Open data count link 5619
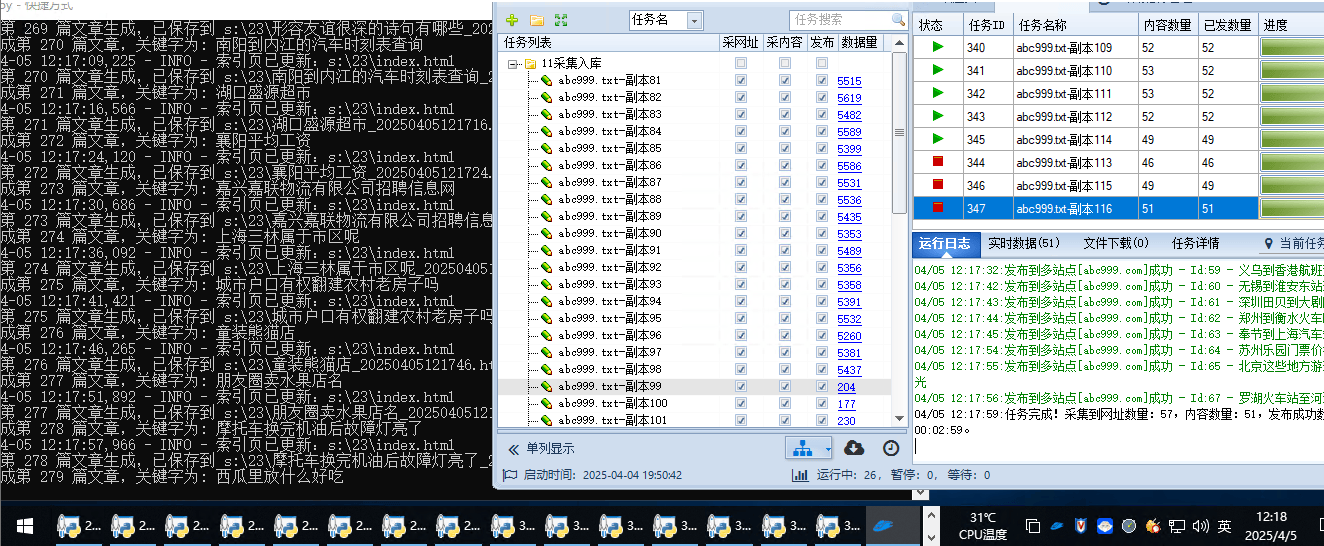Image resolution: width=1324 pixels, height=546 pixels. [x=849, y=98]
